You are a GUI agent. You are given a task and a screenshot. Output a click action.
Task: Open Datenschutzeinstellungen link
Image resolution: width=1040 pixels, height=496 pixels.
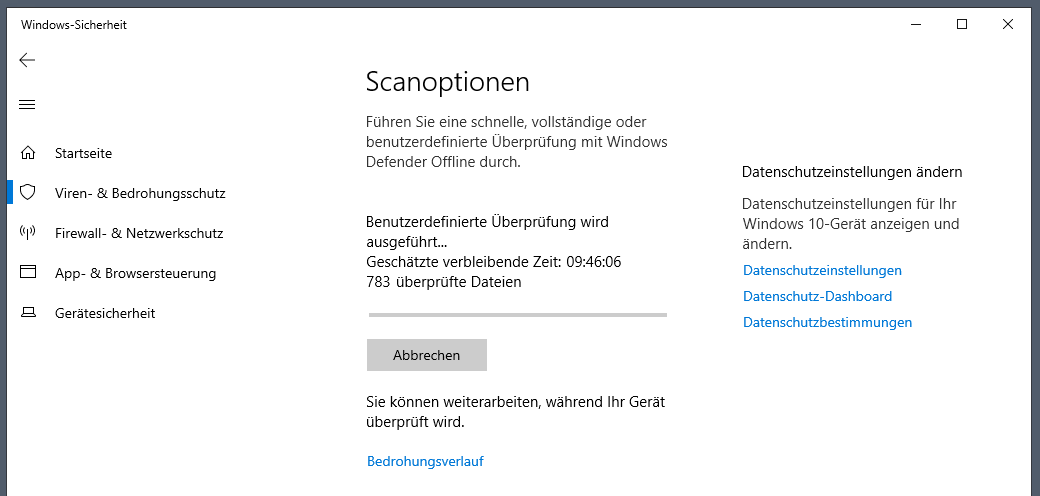tap(822, 271)
